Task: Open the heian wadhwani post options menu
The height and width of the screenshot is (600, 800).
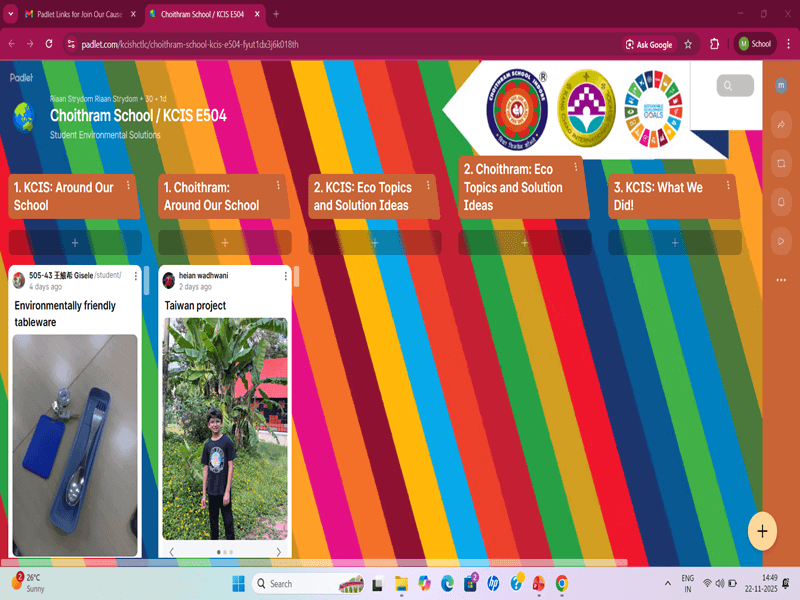Action: point(285,276)
